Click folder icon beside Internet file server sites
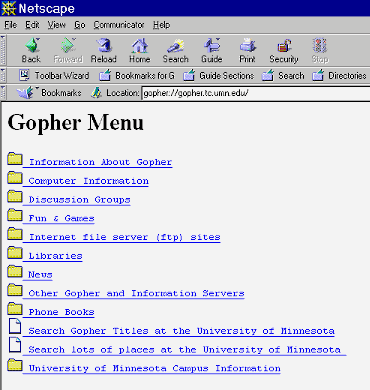The image size is (370, 390). [x=15, y=234]
